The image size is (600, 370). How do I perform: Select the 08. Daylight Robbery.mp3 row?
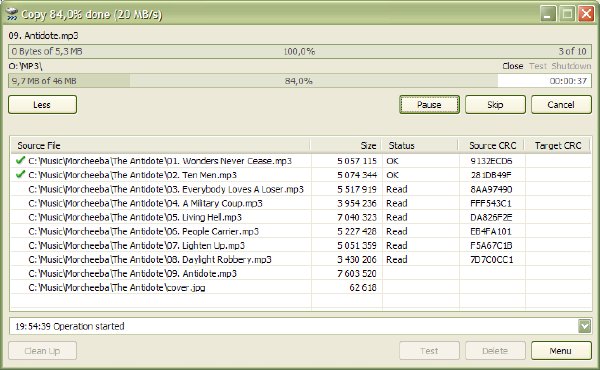[301, 259]
